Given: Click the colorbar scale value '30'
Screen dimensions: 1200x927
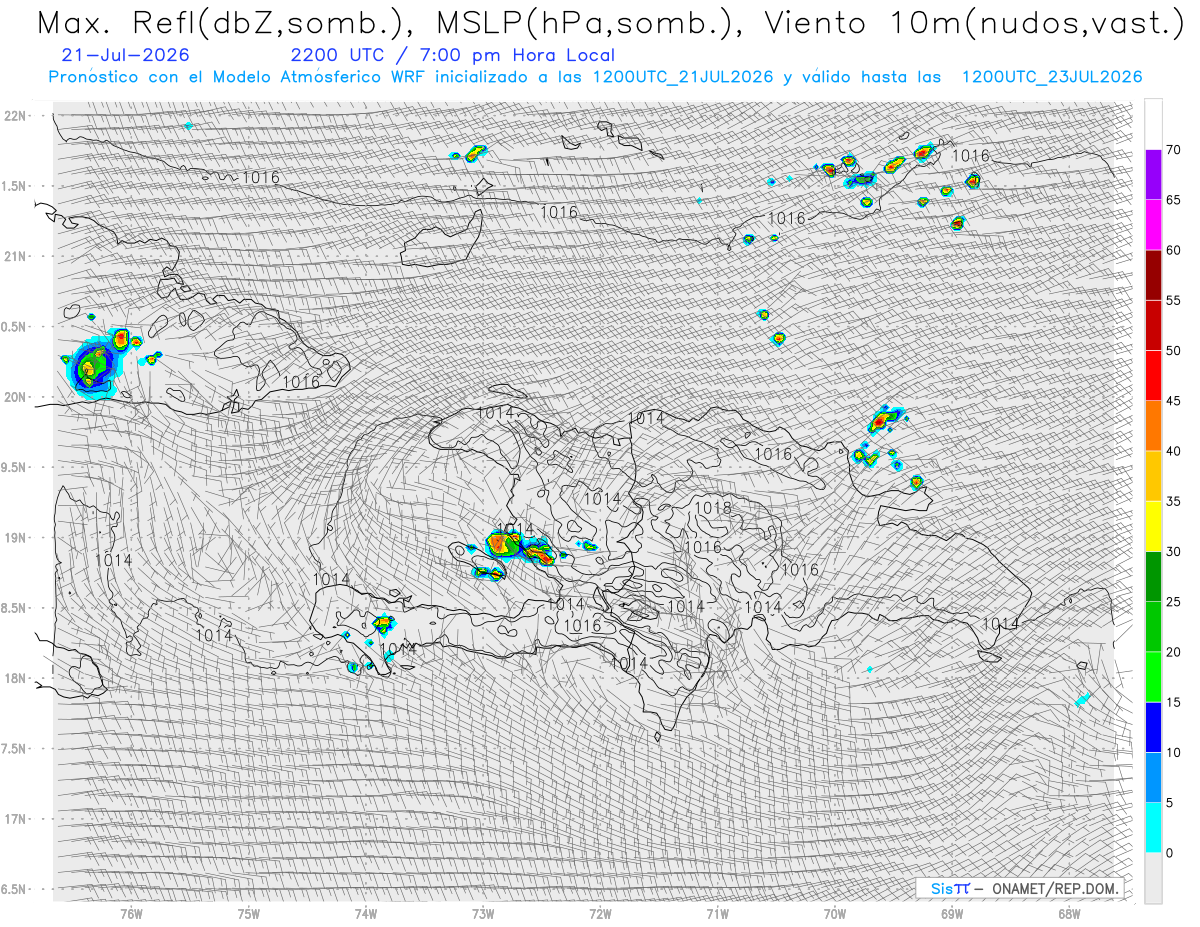Looking at the screenshot, I should click(x=1174, y=551).
